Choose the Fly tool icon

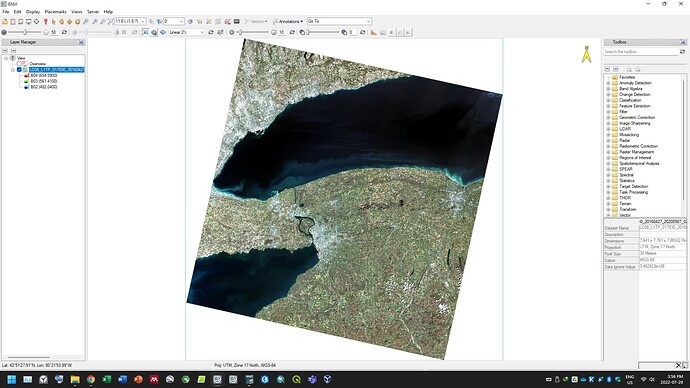[69, 21]
